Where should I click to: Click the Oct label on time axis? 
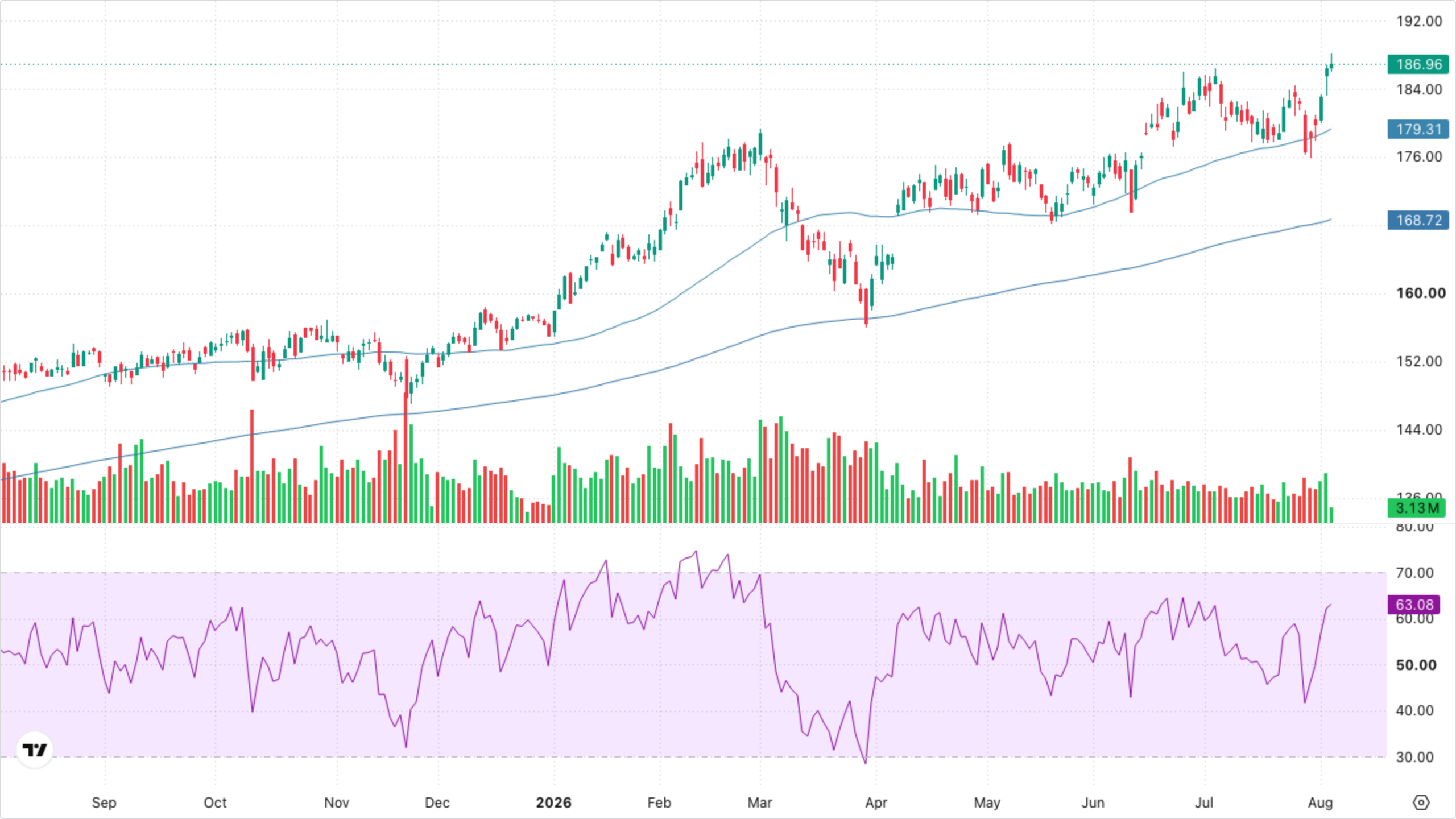[x=215, y=803]
